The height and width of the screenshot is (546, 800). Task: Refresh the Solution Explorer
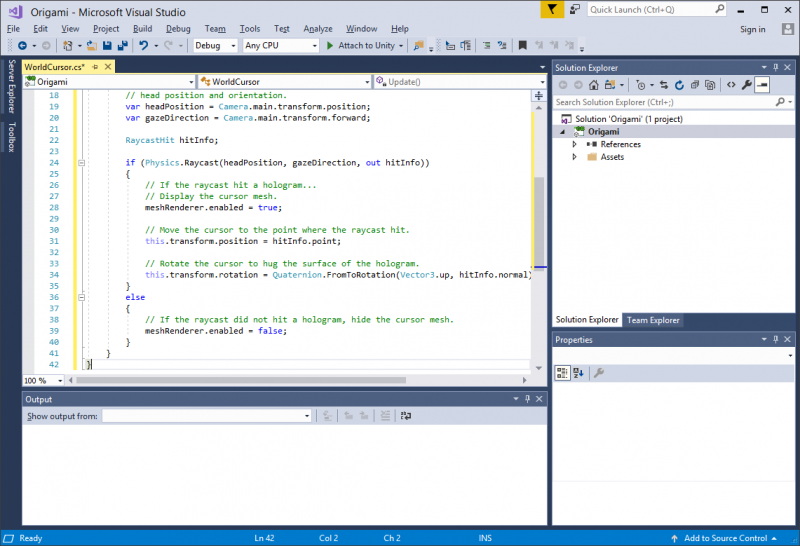pyautogui.click(x=679, y=85)
